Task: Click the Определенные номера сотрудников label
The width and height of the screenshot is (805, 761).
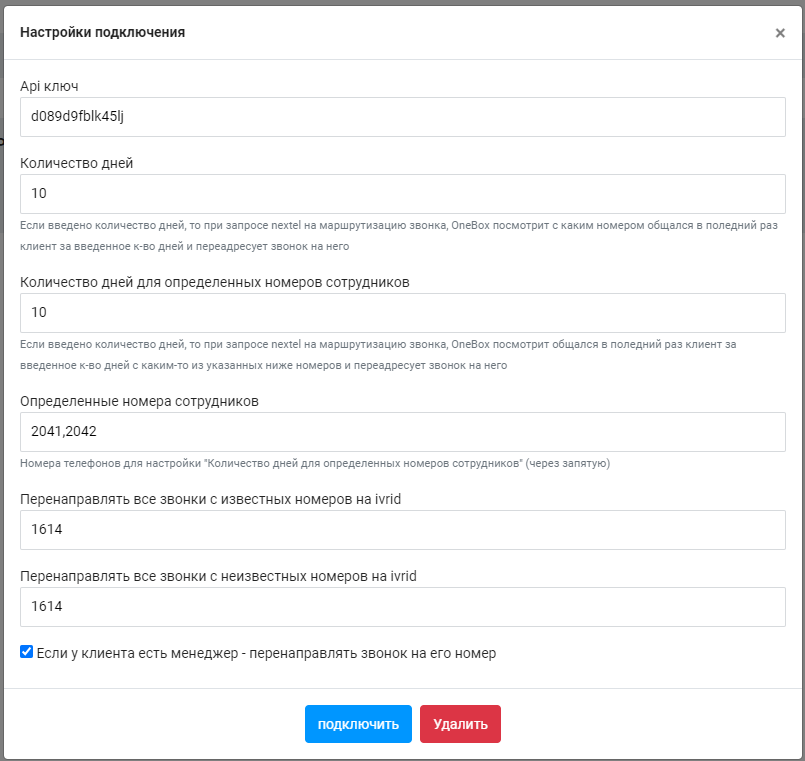Action: [139, 401]
